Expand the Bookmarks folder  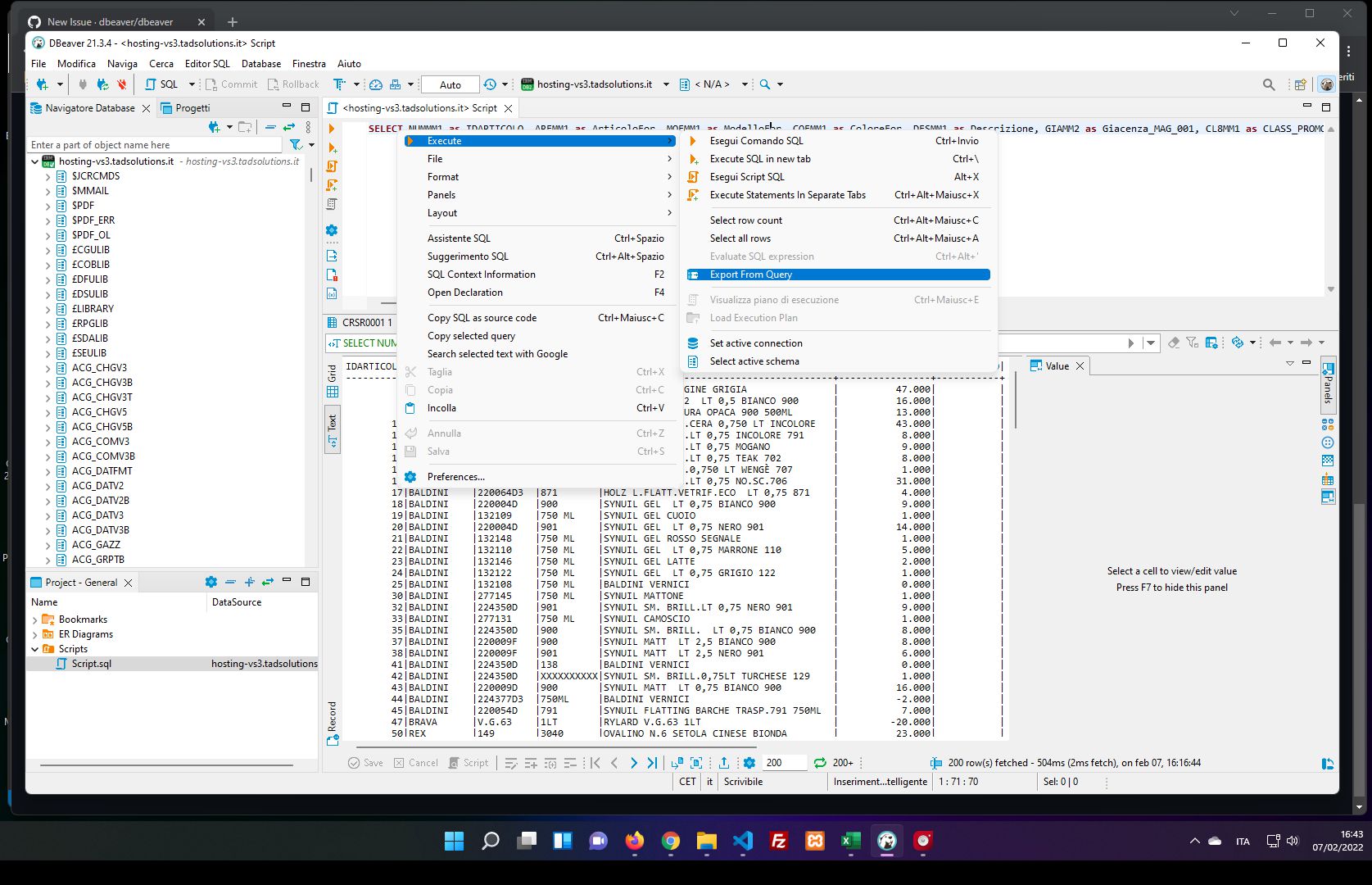click(x=35, y=619)
